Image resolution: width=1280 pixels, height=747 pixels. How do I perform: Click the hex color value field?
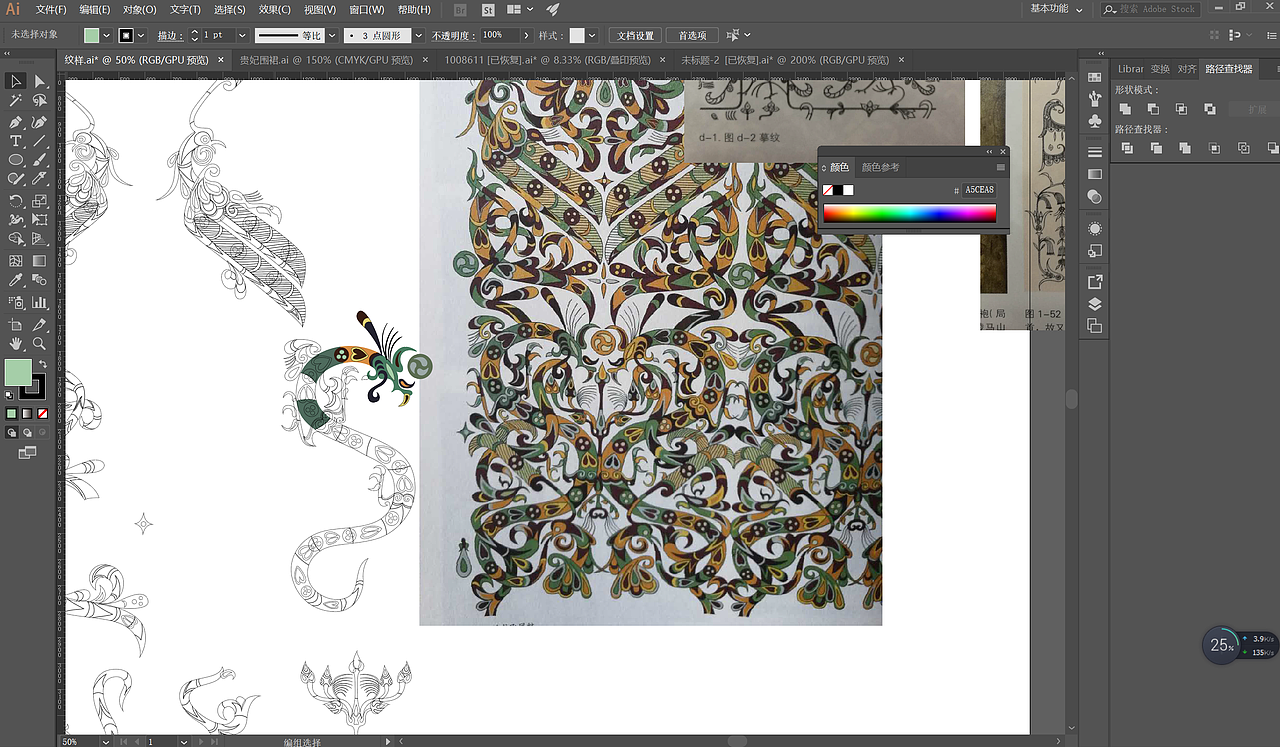979,190
